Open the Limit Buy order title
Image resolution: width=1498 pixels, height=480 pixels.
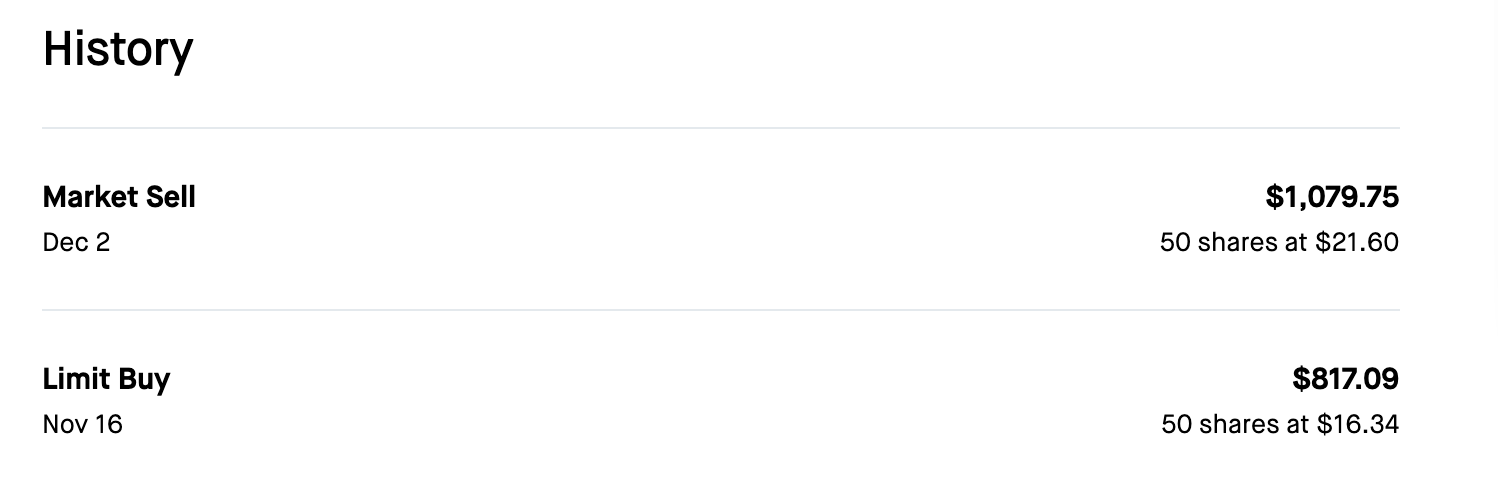(x=106, y=380)
